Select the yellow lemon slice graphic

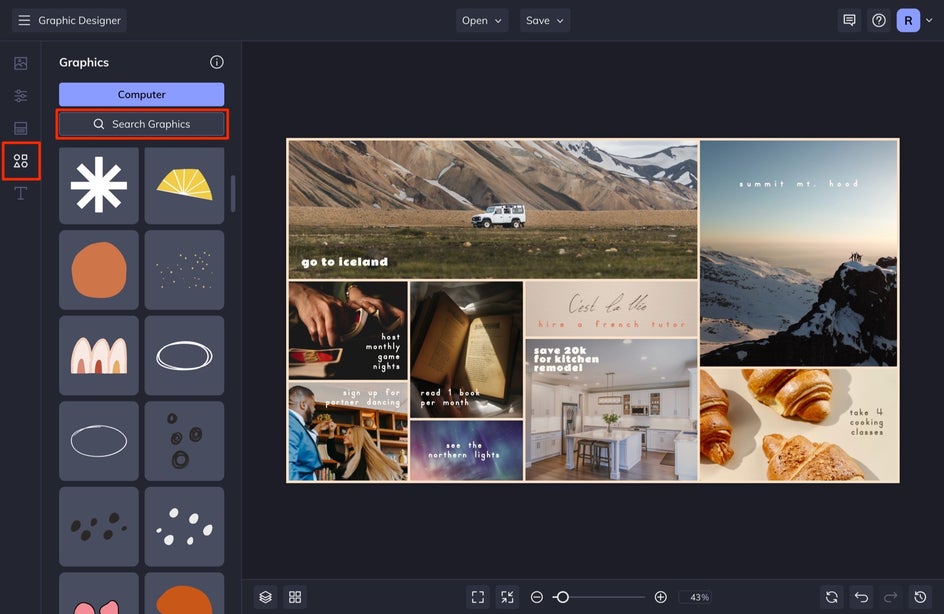(184, 185)
